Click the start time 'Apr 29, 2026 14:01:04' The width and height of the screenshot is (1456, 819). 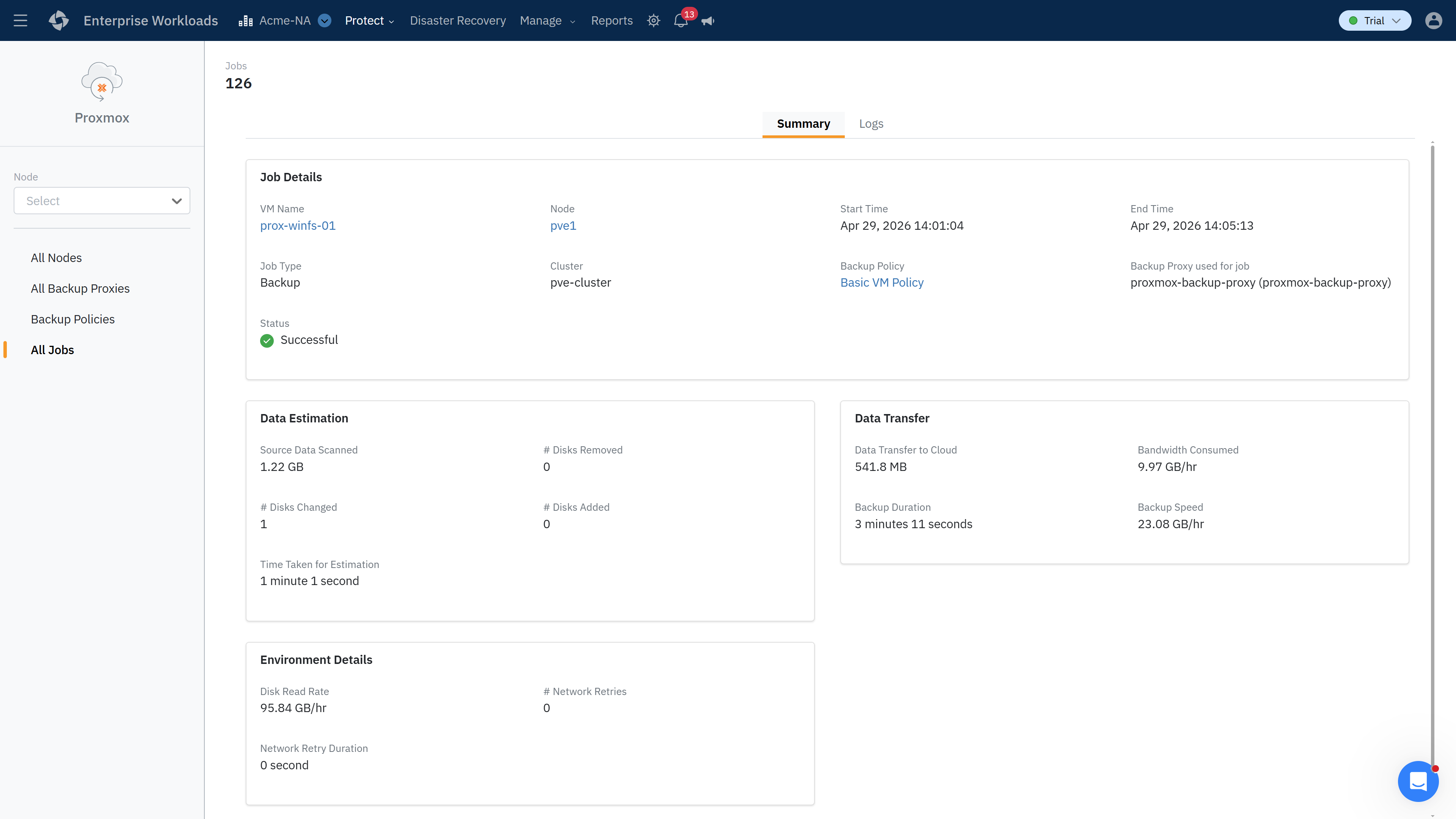pos(902,226)
